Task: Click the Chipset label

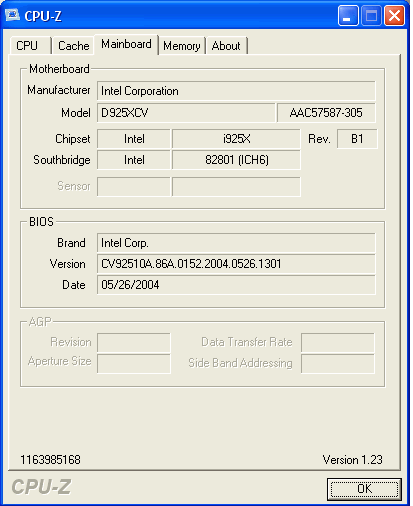Action: click(x=73, y=139)
